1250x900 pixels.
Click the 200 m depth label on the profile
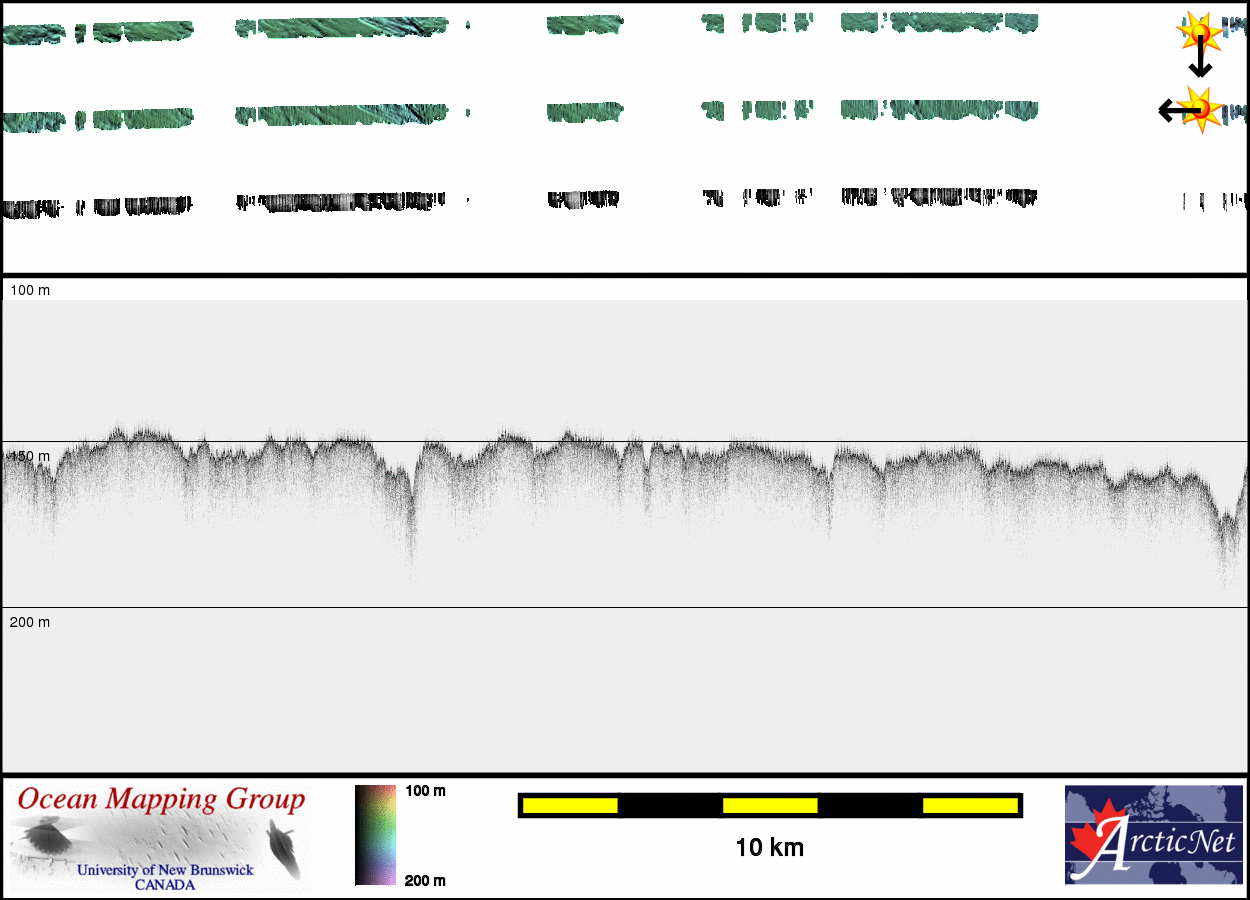[x=30, y=622]
